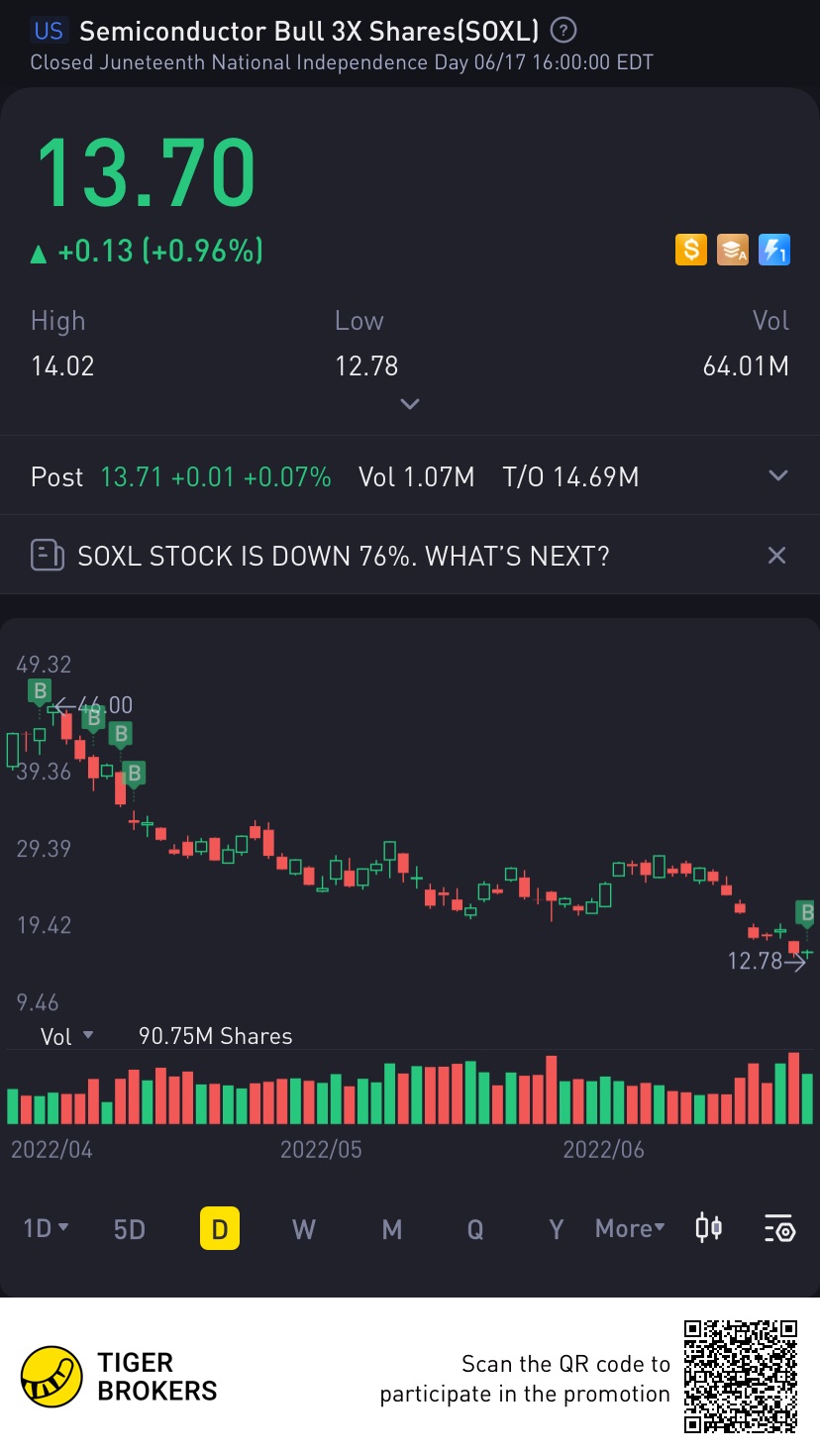Expand the post-market info row
The image size is (820, 1456).
778,476
